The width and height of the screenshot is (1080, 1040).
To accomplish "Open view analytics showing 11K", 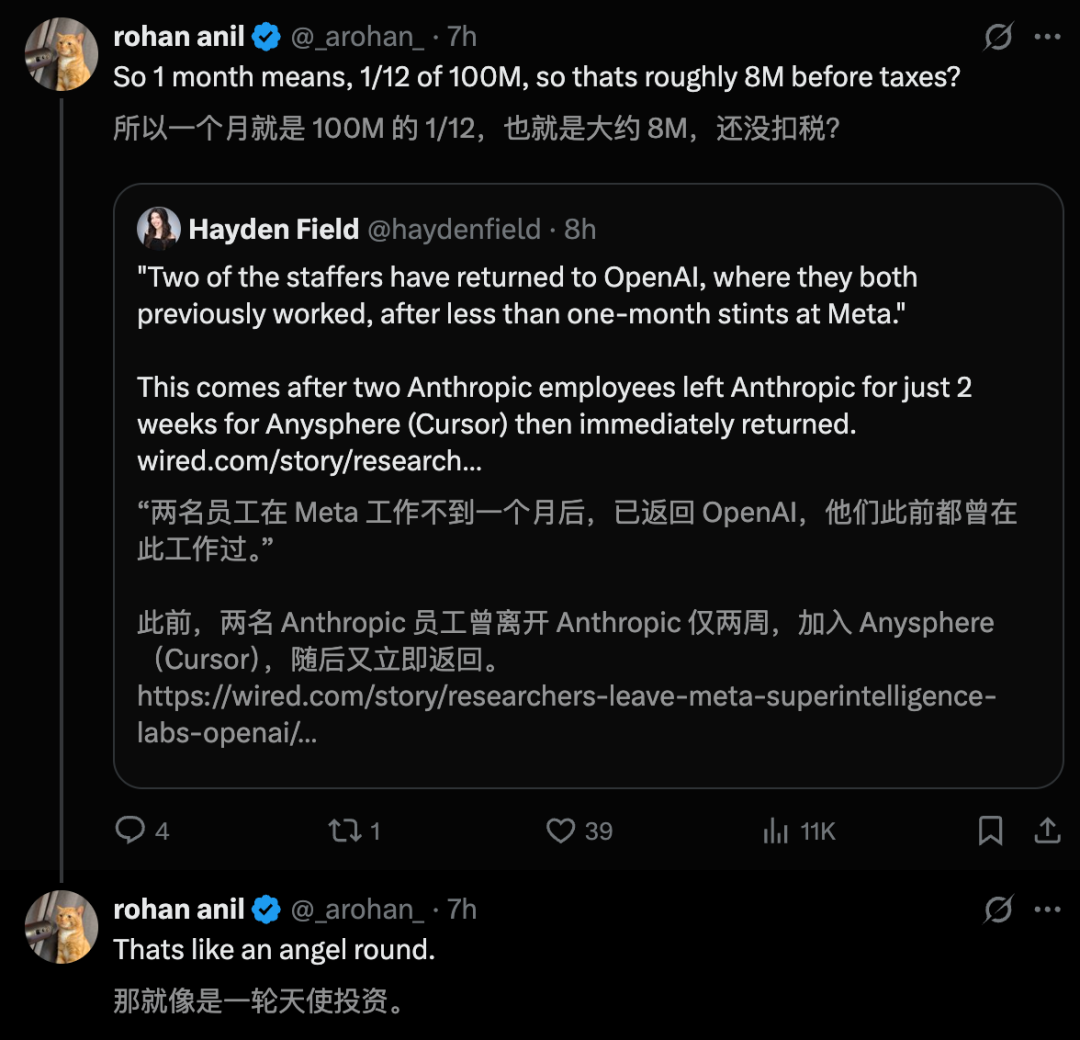I will [775, 830].
